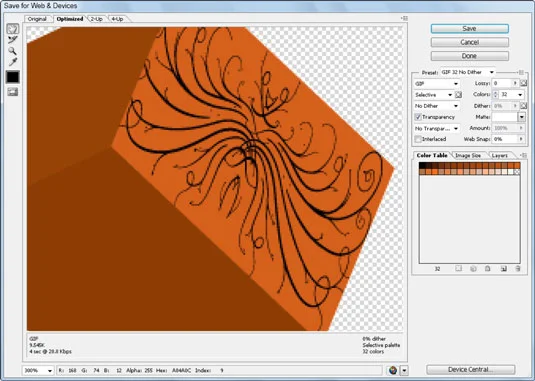The image size is (535, 381).
Task: Open the Web Snap slider arrow
Action: [x=521, y=139]
